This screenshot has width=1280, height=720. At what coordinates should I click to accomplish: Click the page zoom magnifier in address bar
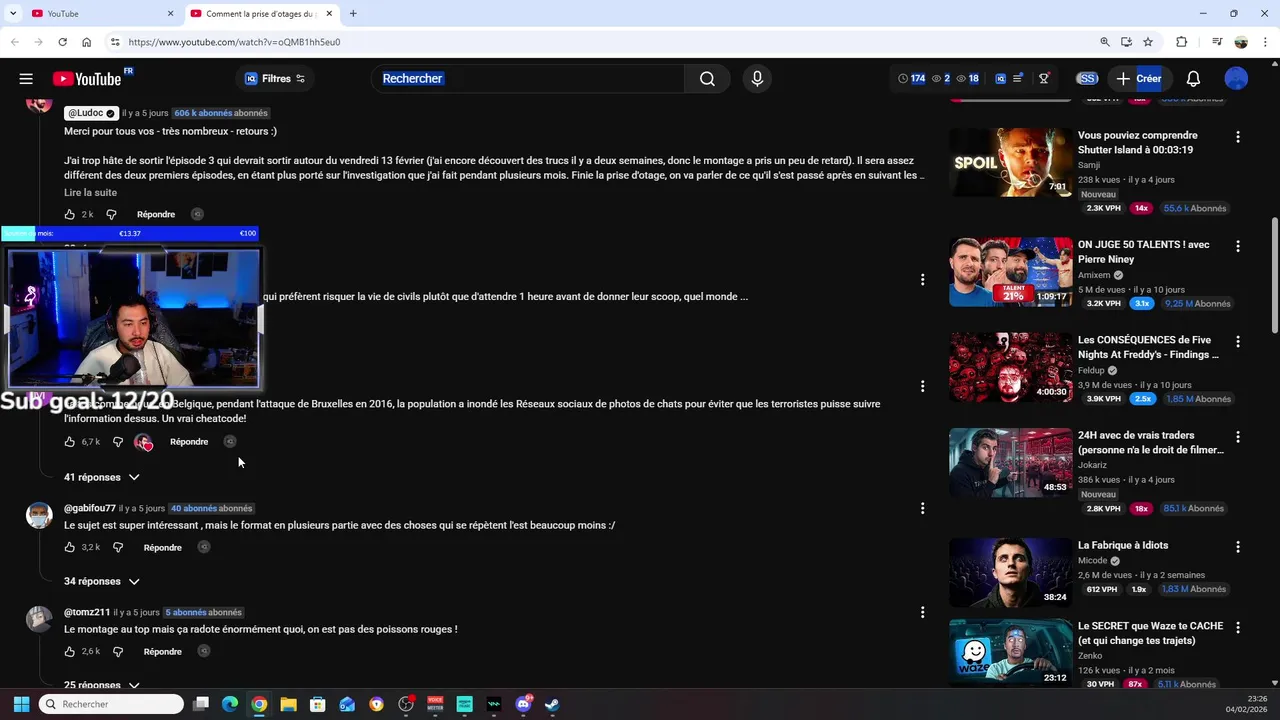1105,42
